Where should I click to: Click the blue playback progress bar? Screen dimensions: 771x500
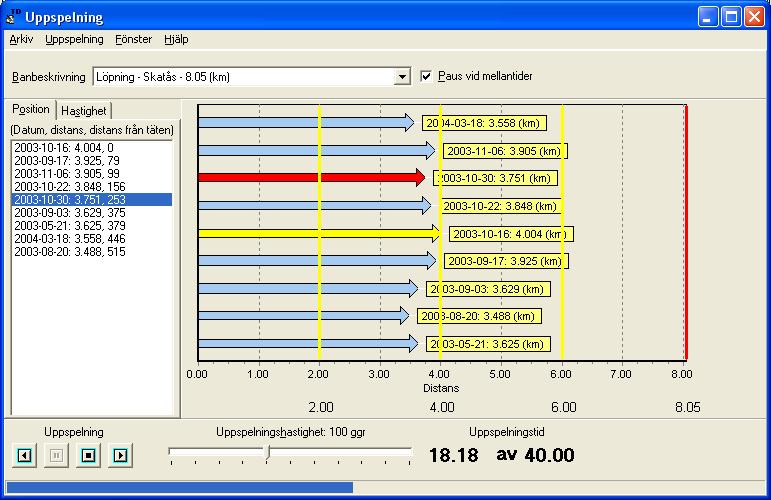pyautogui.click(x=180, y=487)
